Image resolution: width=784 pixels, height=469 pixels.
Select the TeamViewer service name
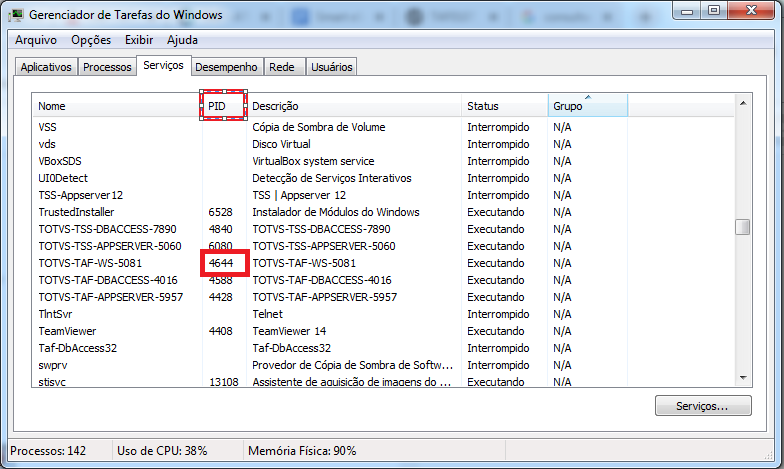click(67, 331)
